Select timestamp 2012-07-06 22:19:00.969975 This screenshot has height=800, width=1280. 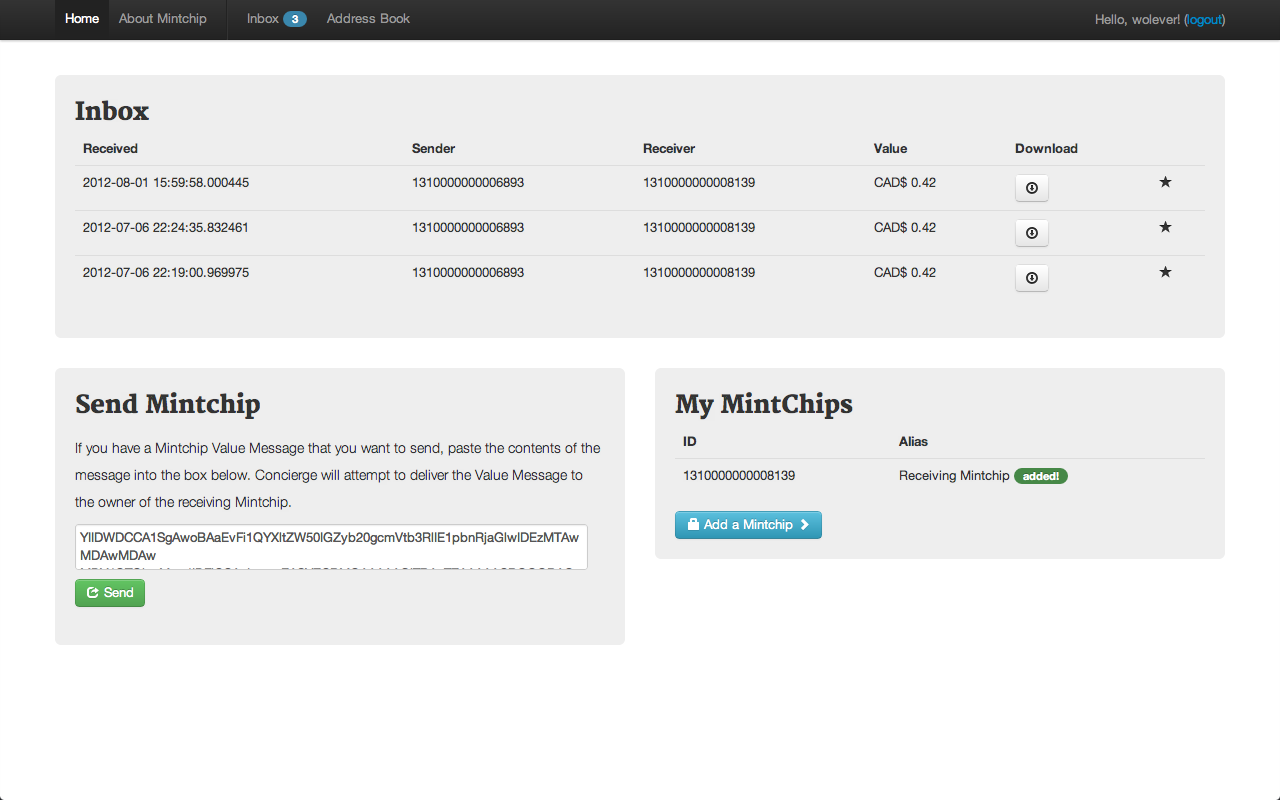(166, 273)
